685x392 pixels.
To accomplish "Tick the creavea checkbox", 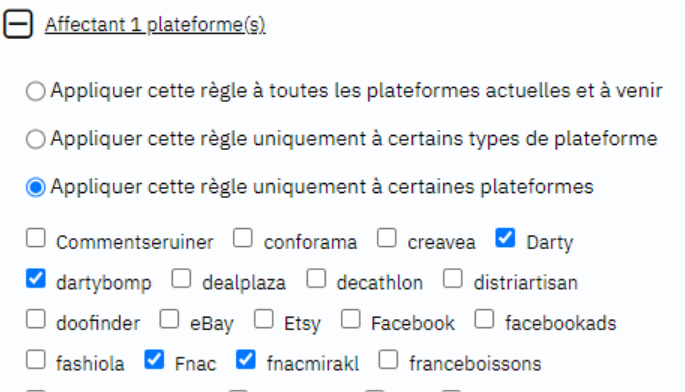I will coord(387,238).
